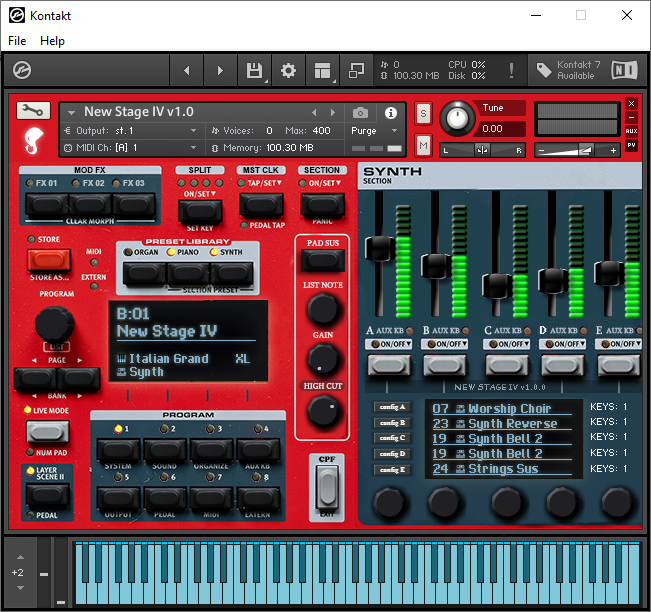This screenshot has width=651, height=612.
Task: Solo the instrument with S button
Action: click(423, 113)
